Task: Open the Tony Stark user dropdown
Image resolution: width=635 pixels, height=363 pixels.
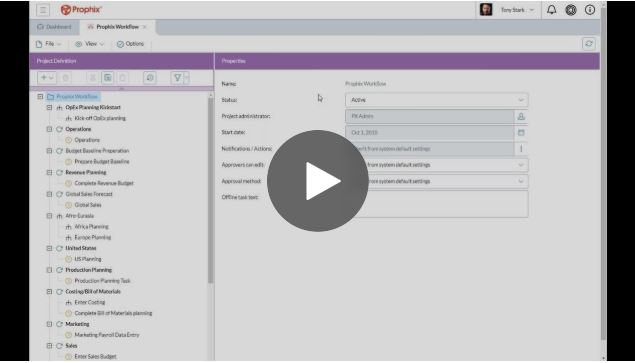Action: [x=517, y=10]
